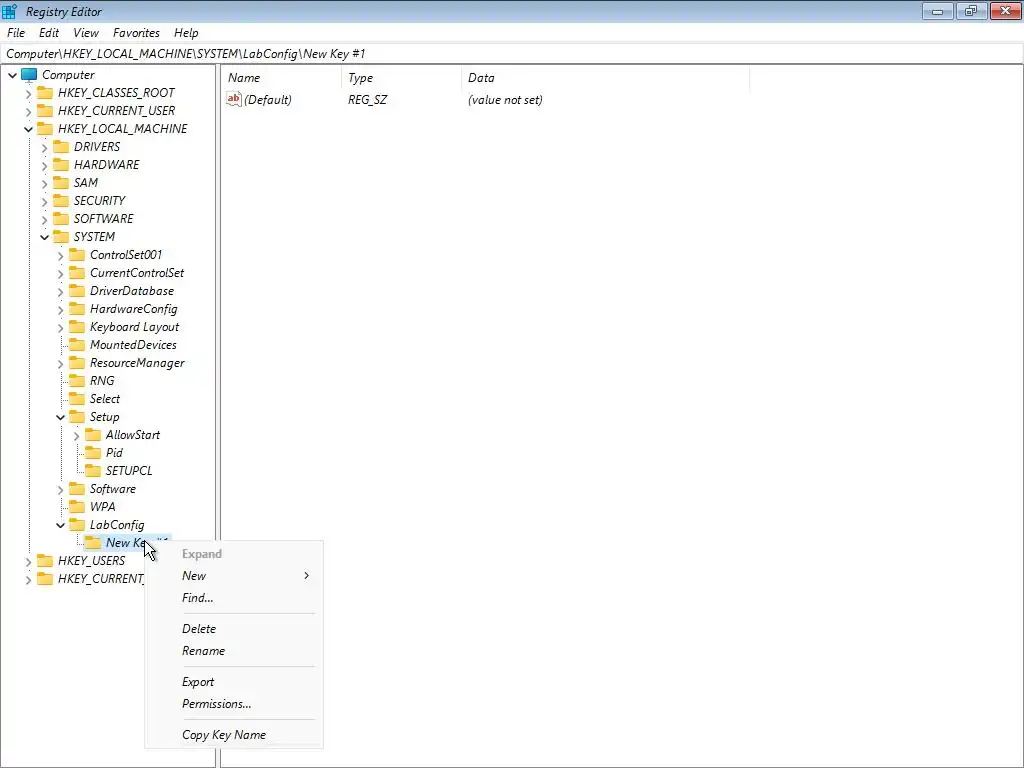The height and width of the screenshot is (768, 1024).
Task: Click the registry path address bar
Action: point(511,54)
